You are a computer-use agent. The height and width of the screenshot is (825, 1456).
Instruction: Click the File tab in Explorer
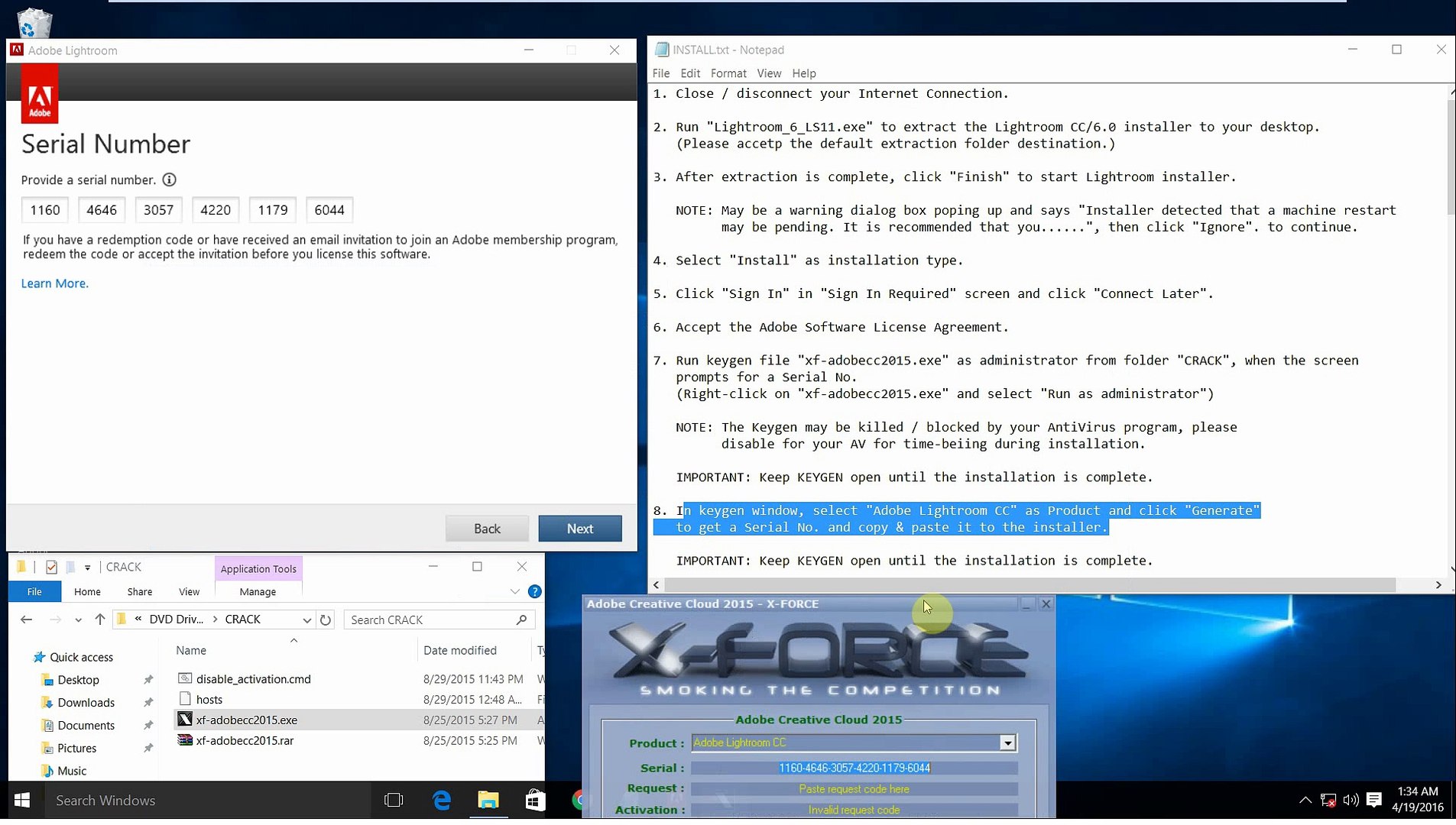[x=34, y=592]
